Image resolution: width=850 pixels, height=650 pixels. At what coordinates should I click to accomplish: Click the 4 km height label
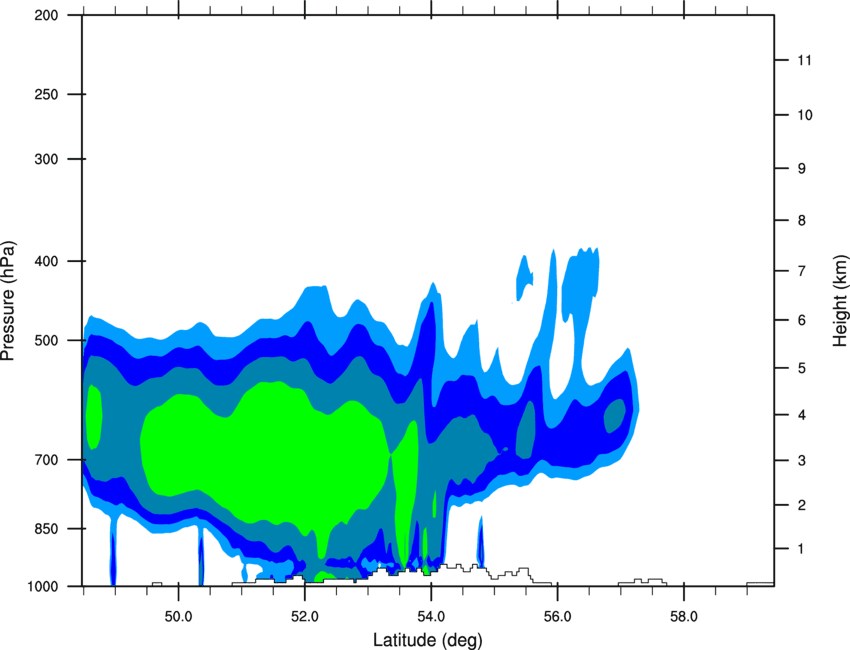(802, 415)
